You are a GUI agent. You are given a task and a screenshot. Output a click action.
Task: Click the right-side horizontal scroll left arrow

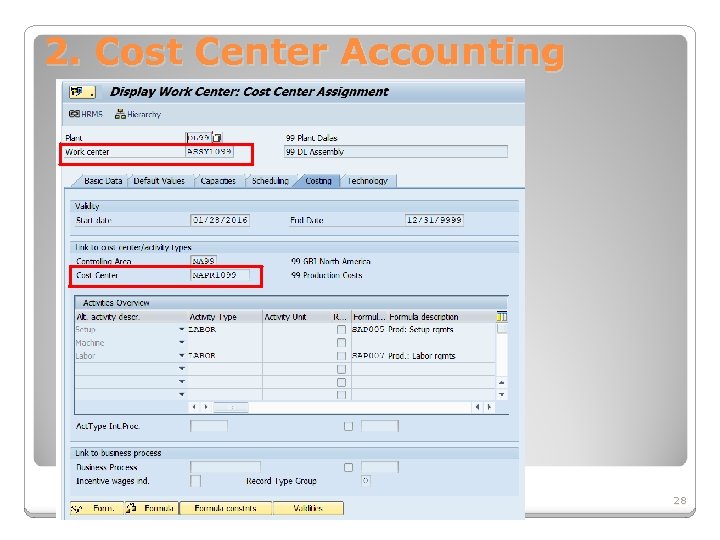(477, 407)
